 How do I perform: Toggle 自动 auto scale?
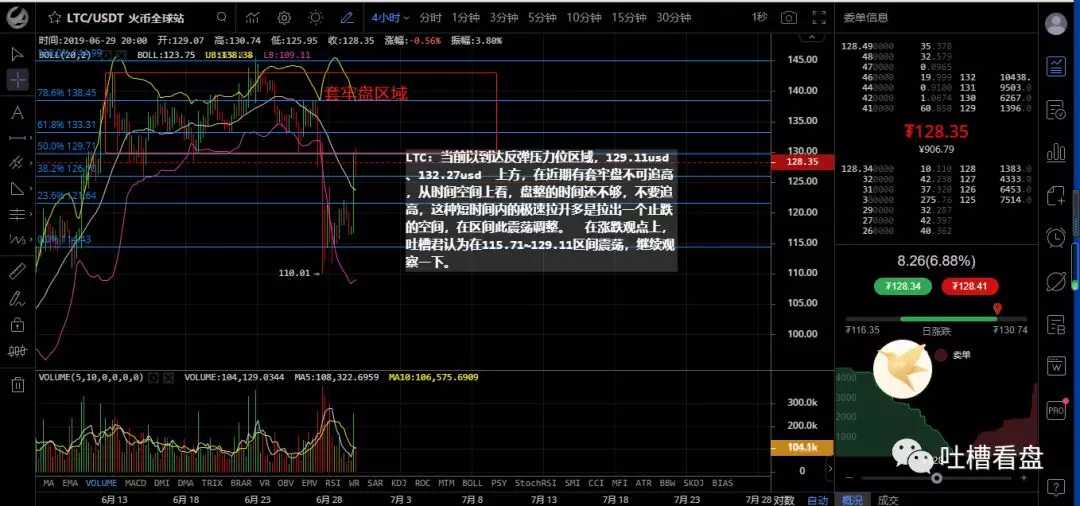click(818, 500)
